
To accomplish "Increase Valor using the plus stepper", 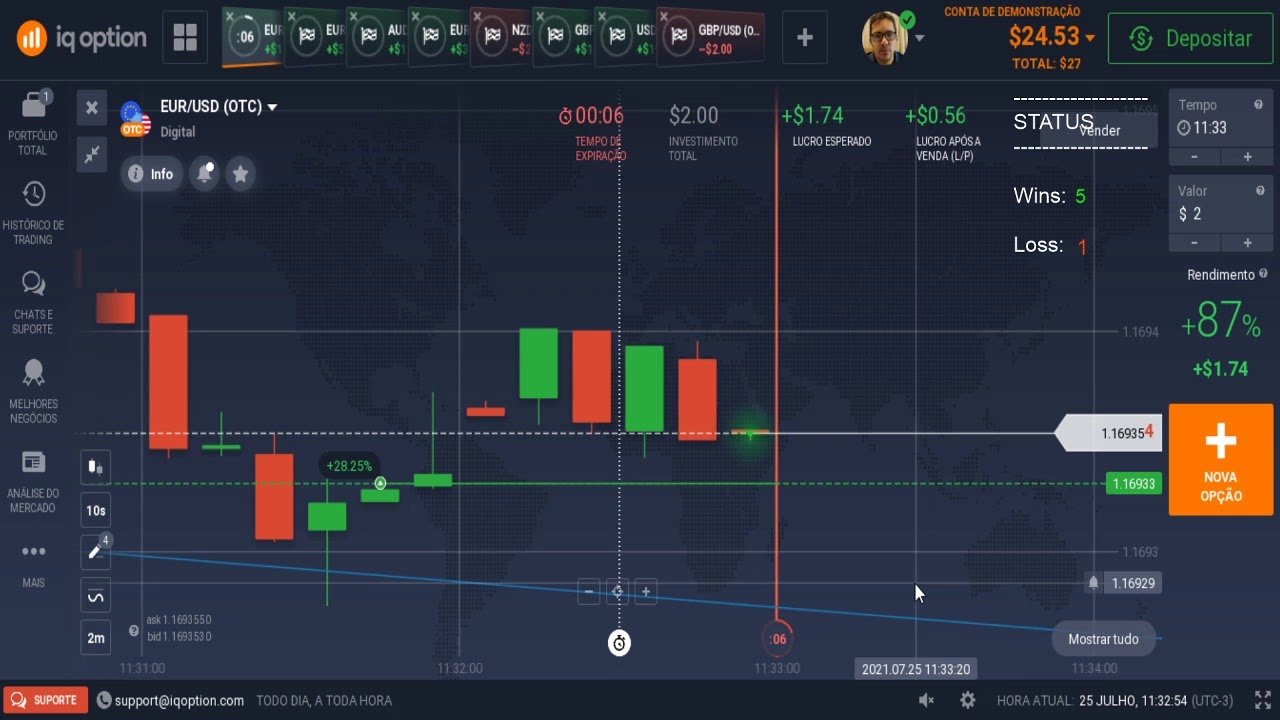I will click(1247, 243).
